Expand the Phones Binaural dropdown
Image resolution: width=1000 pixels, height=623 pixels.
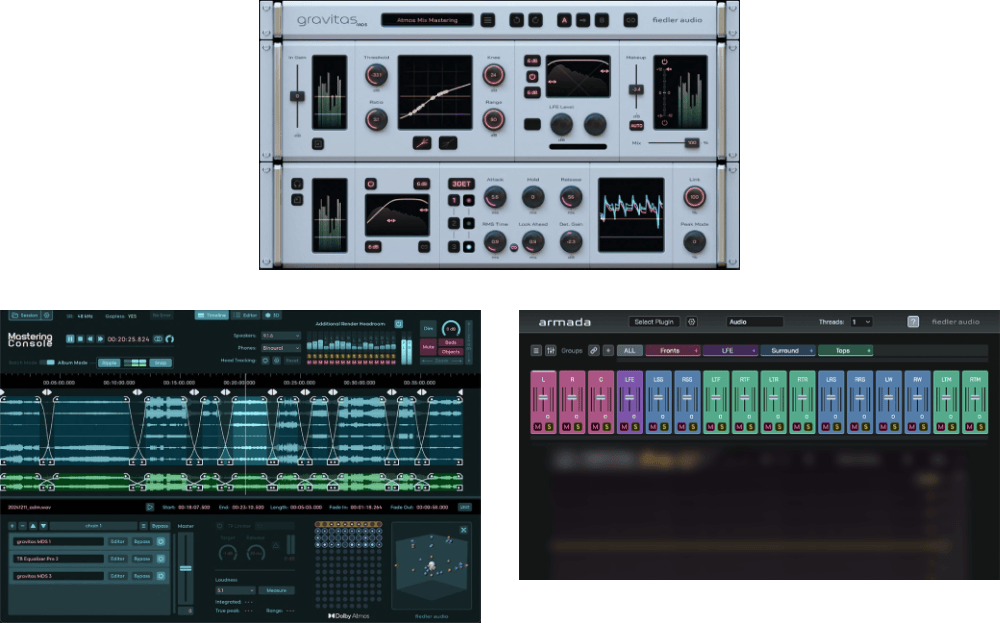[280, 348]
